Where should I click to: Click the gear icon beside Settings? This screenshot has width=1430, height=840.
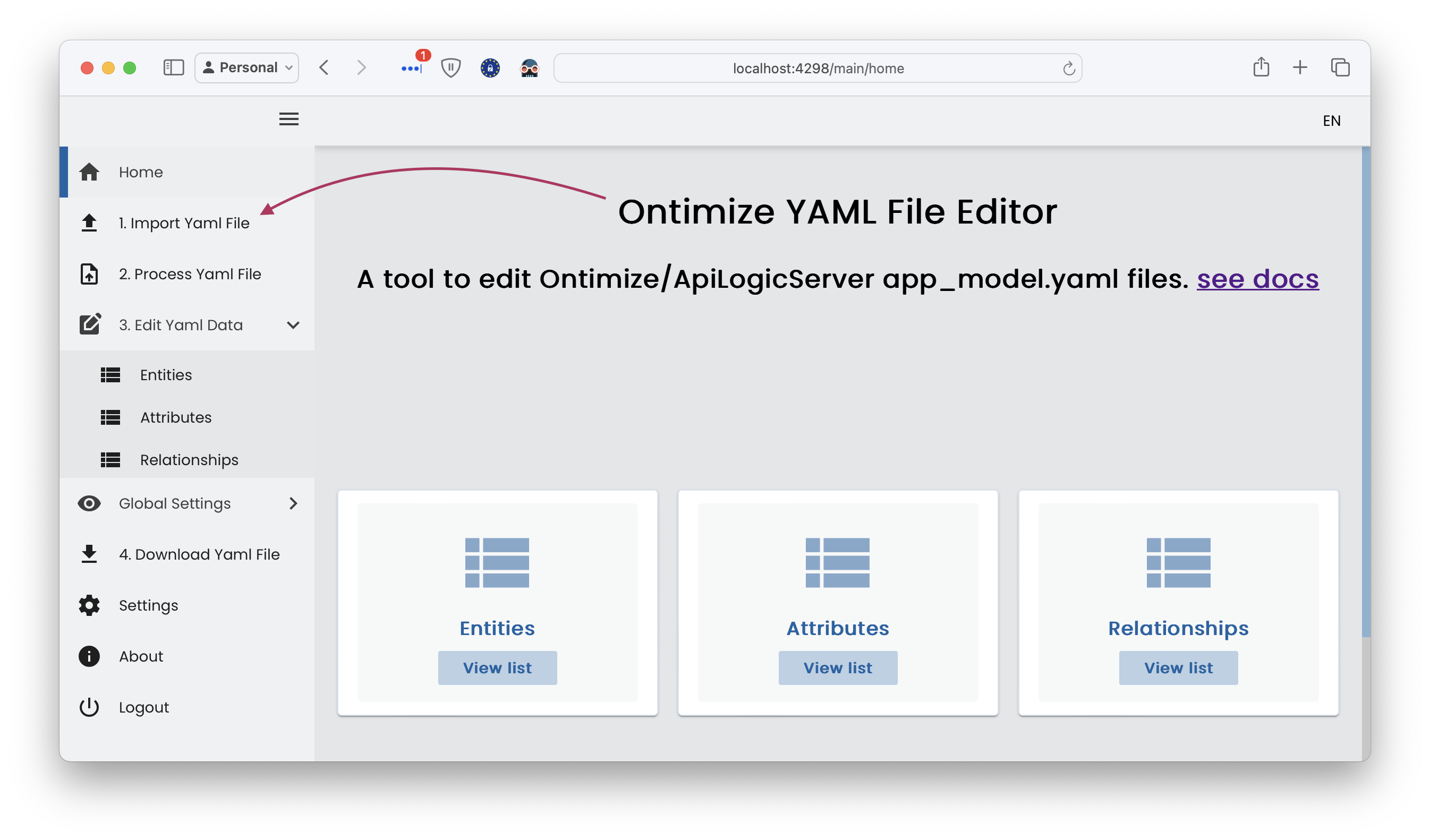tap(89, 605)
